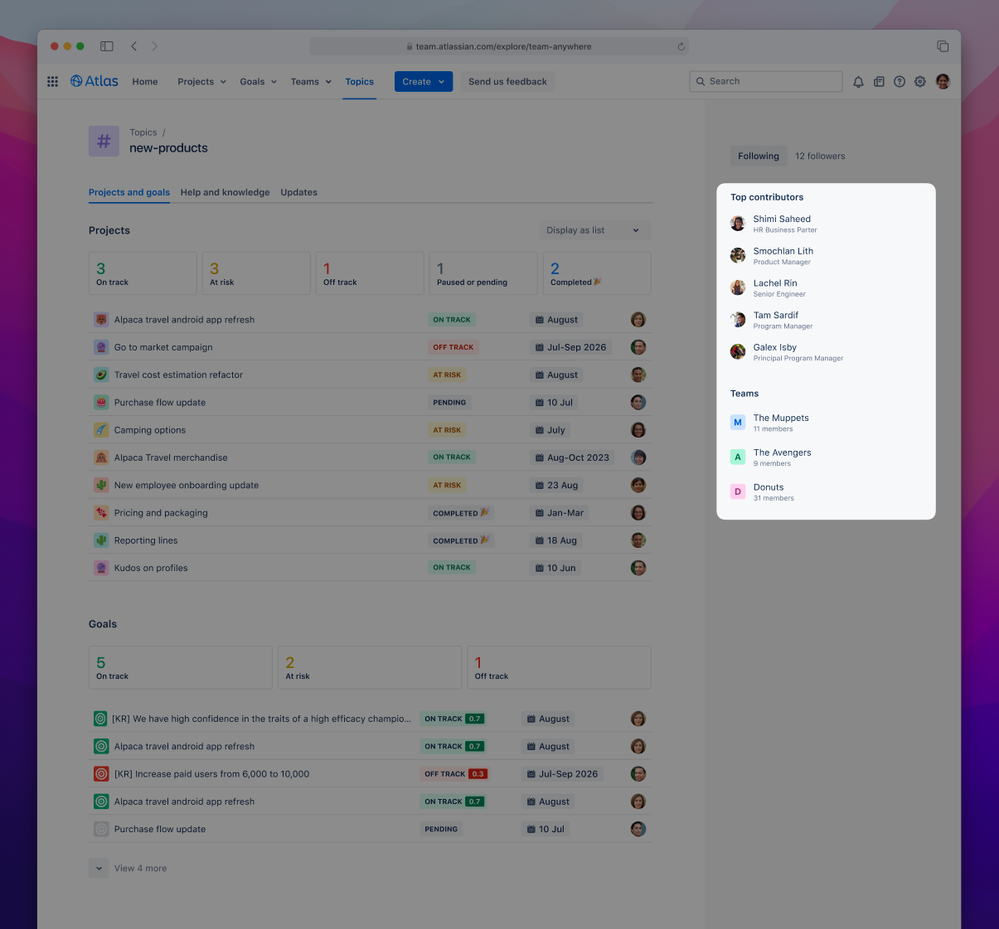The width and height of the screenshot is (999, 929).
Task: Click the Donuts team D icon
Action: (x=737, y=491)
